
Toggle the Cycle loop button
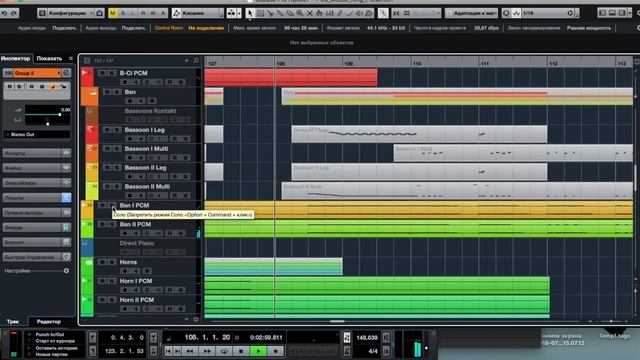click(x=224, y=351)
